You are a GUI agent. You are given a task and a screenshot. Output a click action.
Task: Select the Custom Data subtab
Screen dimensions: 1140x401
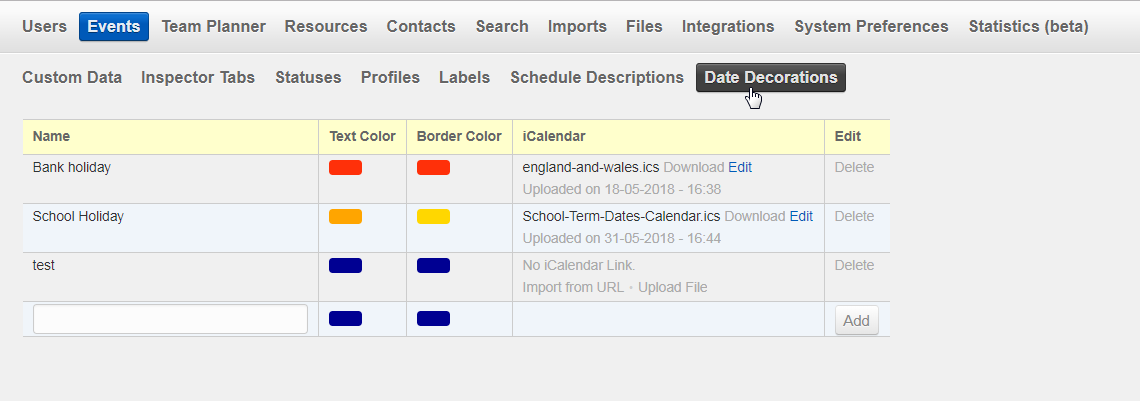pos(72,77)
